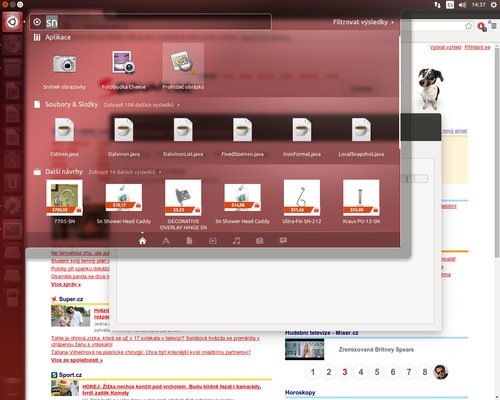Image resolution: width=500 pixels, height=400 pixels.
Task: Follow the Přihlásit se link
Action: pyautogui.click(x=477, y=47)
